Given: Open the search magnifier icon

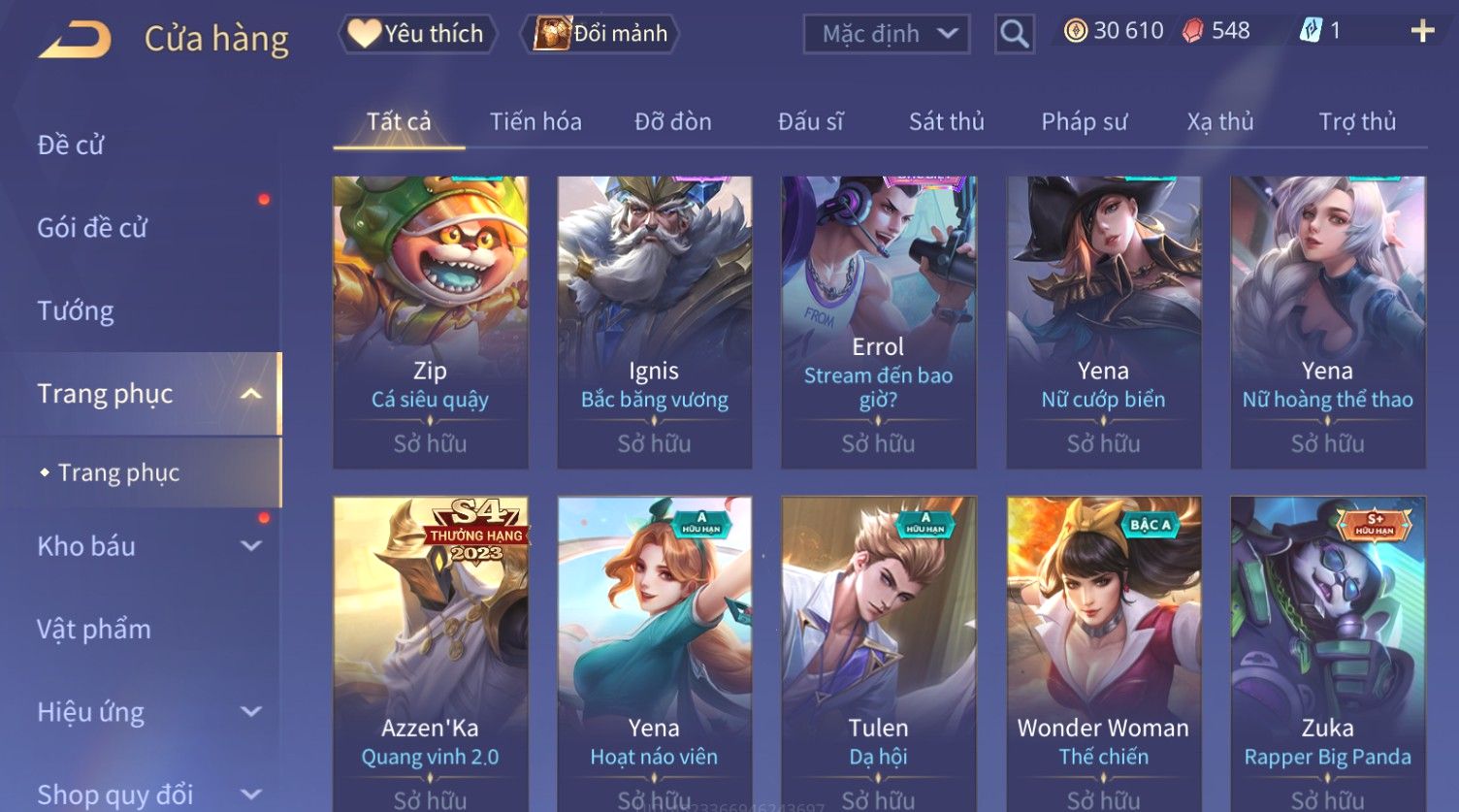Looking at the screenshot, I should coord(1014,34).
